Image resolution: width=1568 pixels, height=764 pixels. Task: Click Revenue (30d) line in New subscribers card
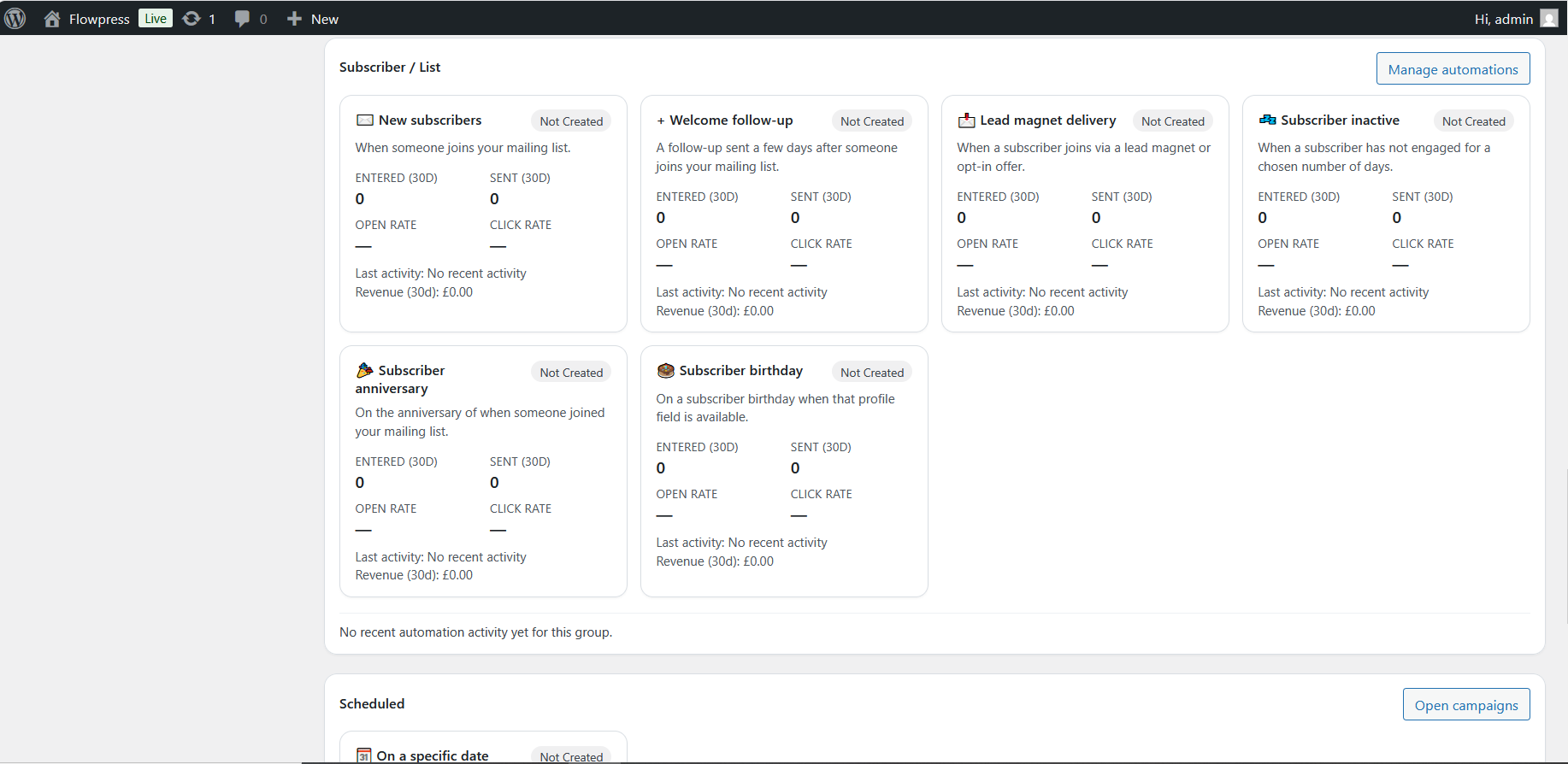coord(414,292)
